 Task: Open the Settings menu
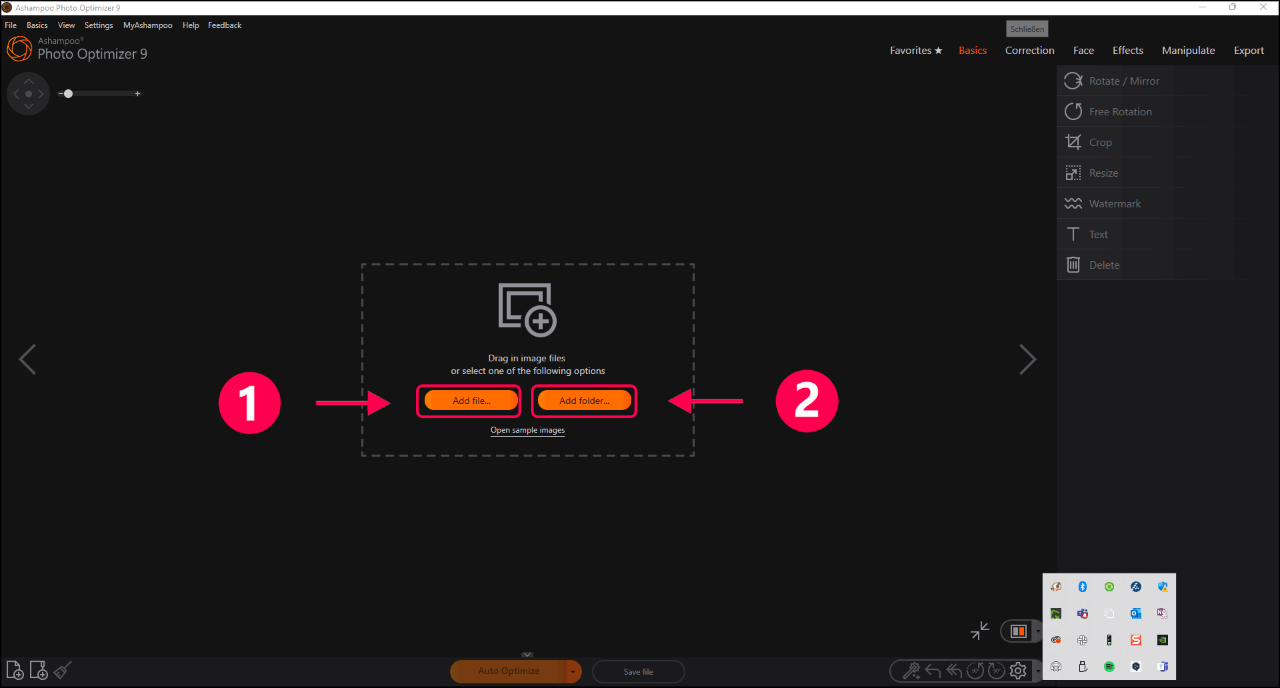(99, 25)
